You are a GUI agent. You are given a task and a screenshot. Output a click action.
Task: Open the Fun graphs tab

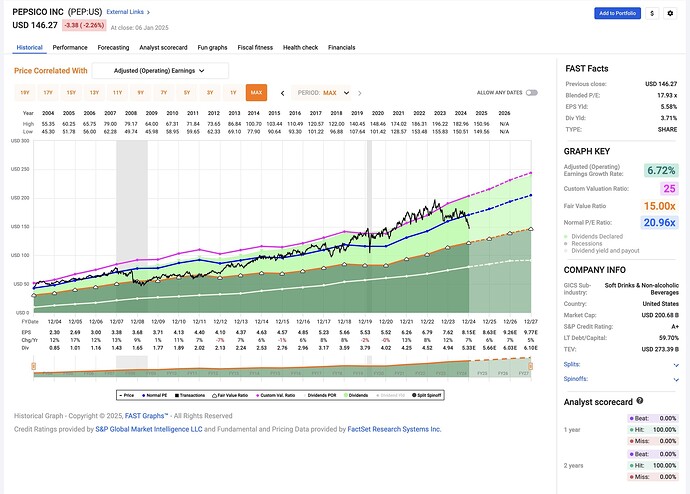(213, 48)
